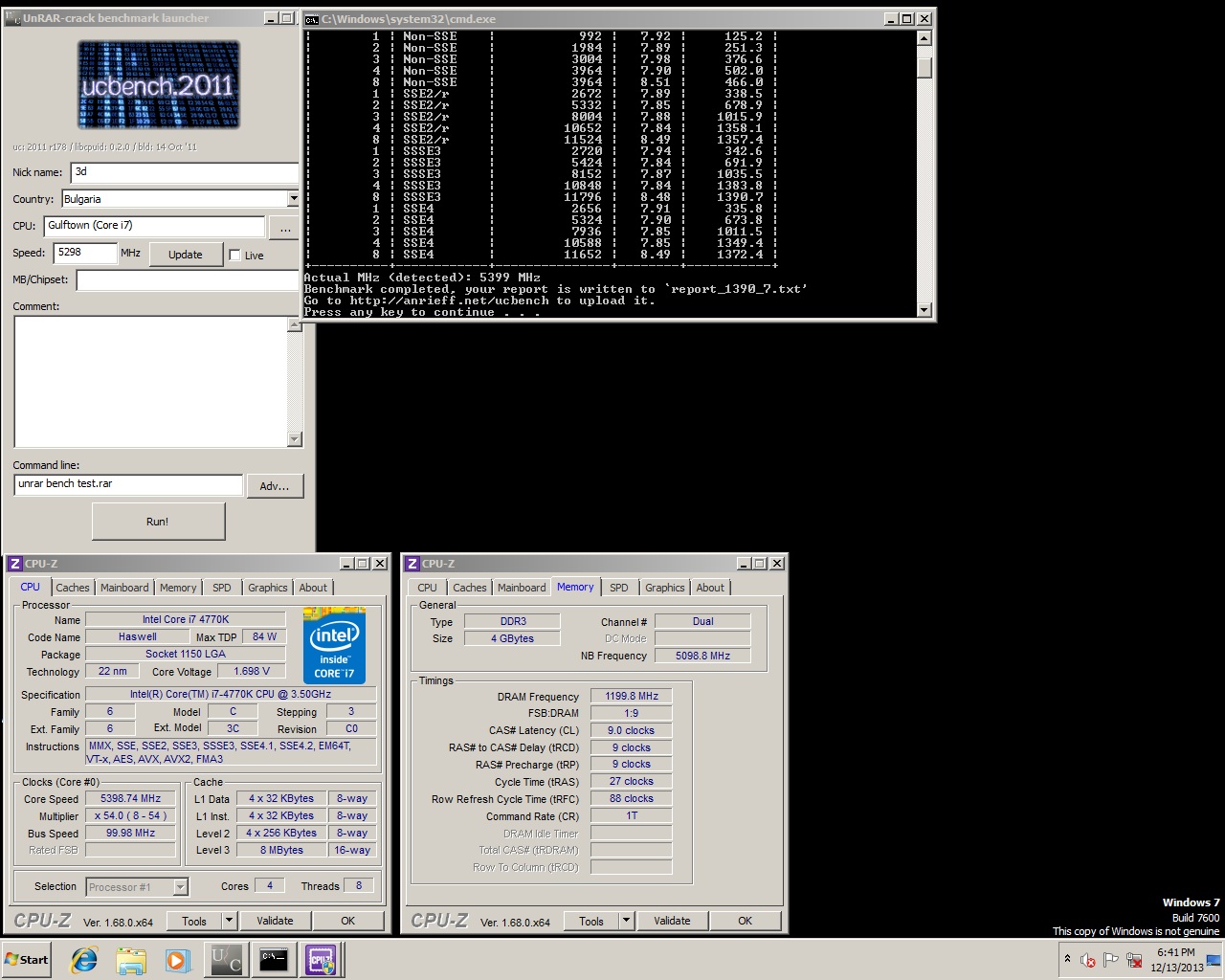Viewport: 1225px width, 980px height.
Task: Click left CPU-Z window title icon
Action: coord(14,564)
